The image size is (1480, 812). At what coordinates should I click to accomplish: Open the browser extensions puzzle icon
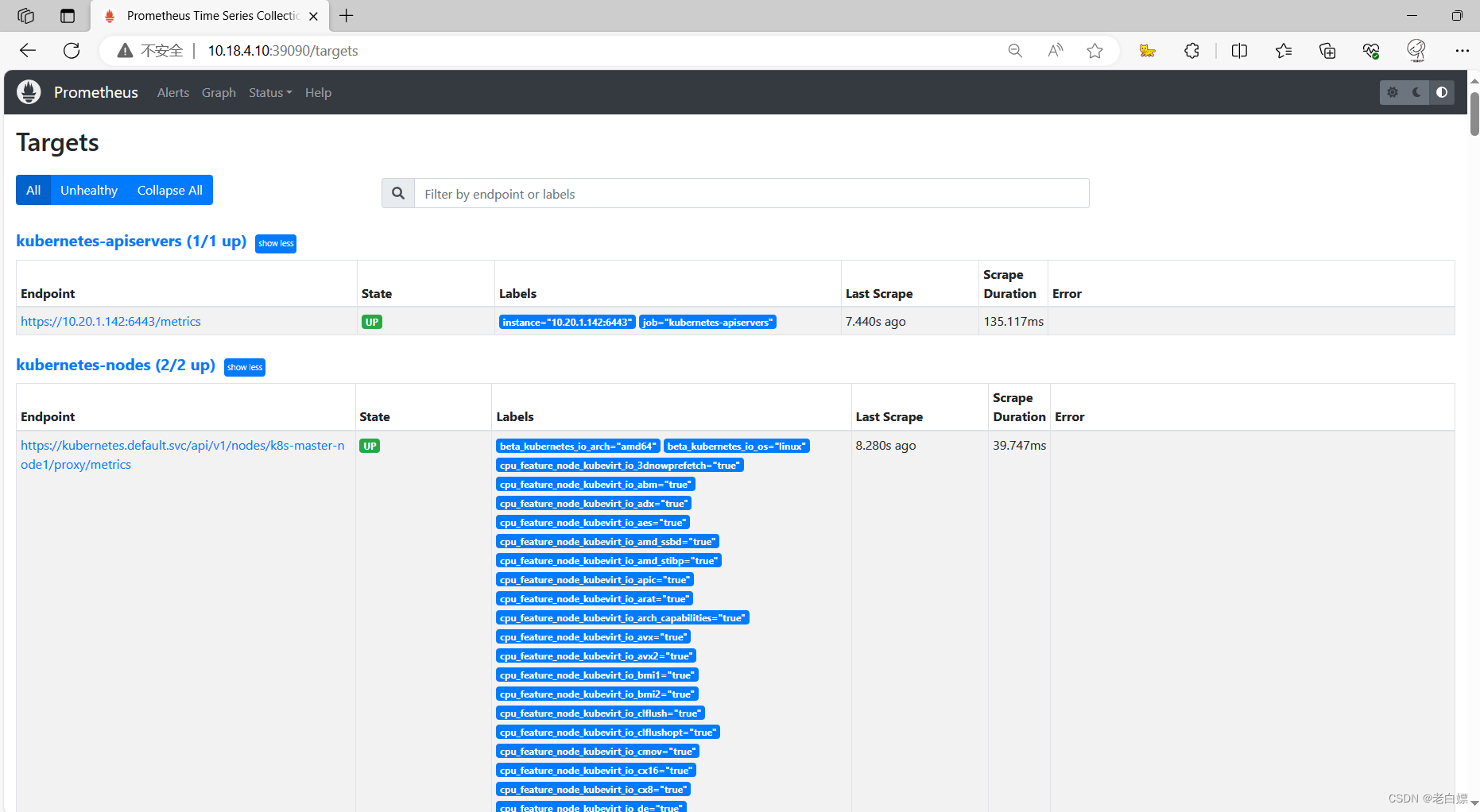(1191, 51)
